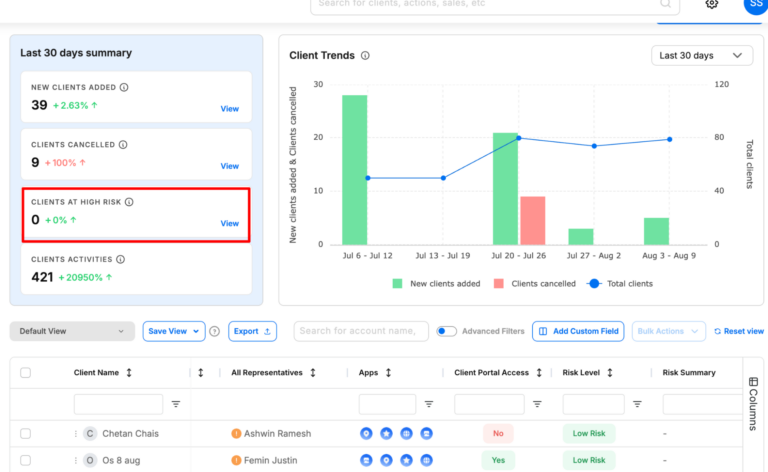
Task: Open filter options for Apps column
Action: (429, 404)
